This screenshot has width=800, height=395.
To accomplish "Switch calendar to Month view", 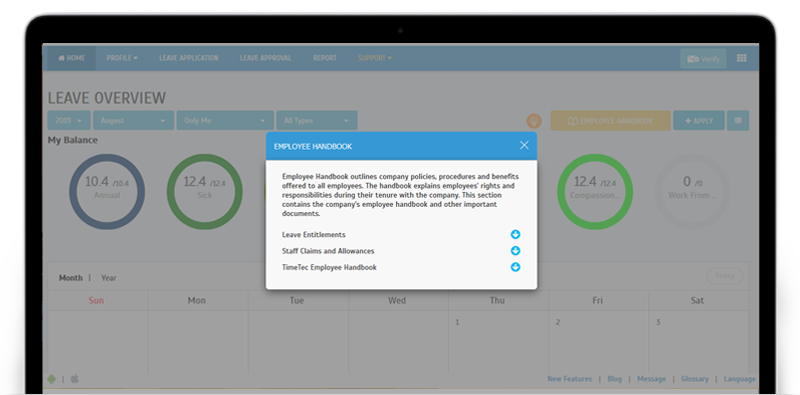I will [x=70, y=278].
